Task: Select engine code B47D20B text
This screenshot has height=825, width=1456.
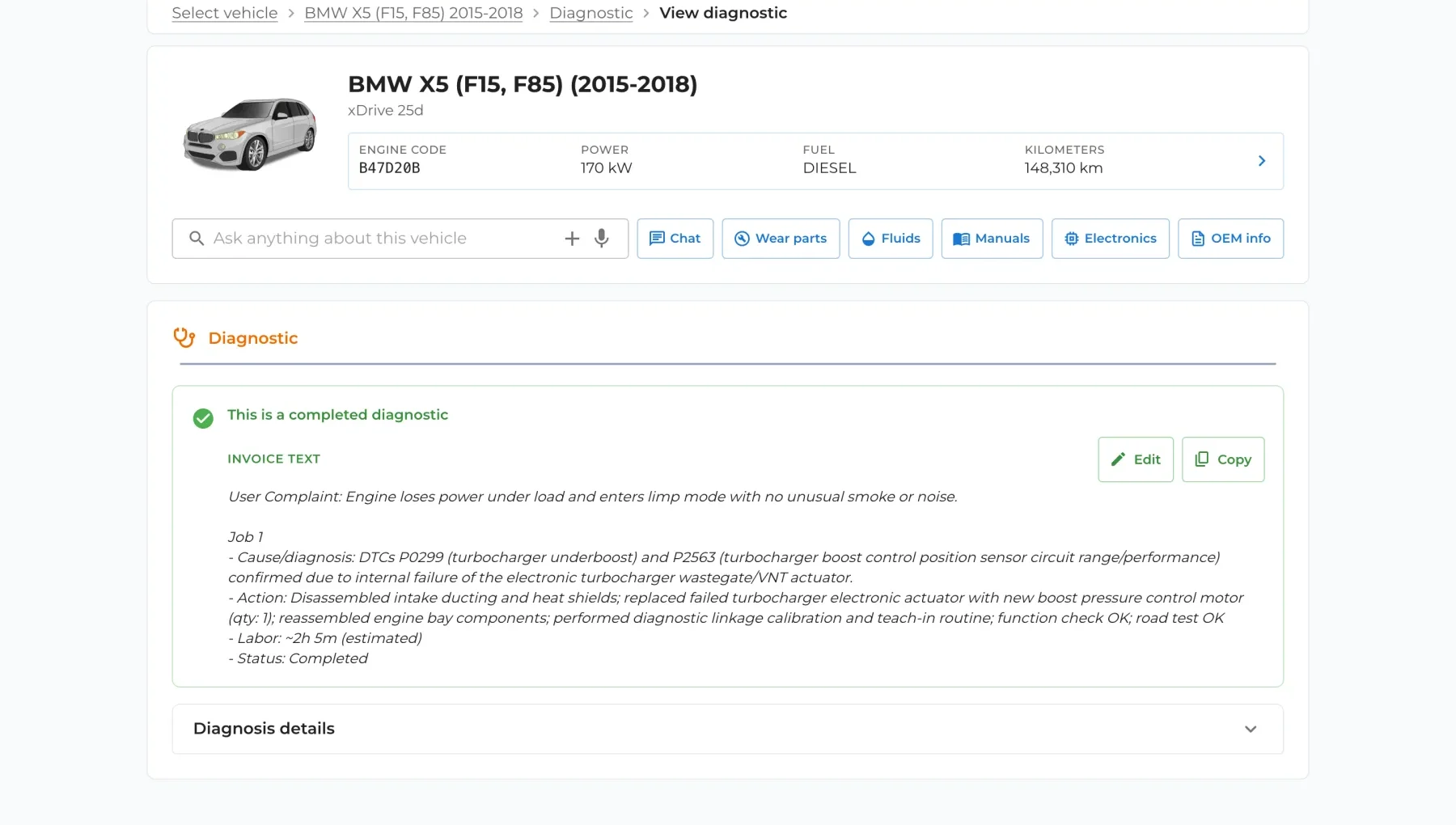Action: coord(390,168)
